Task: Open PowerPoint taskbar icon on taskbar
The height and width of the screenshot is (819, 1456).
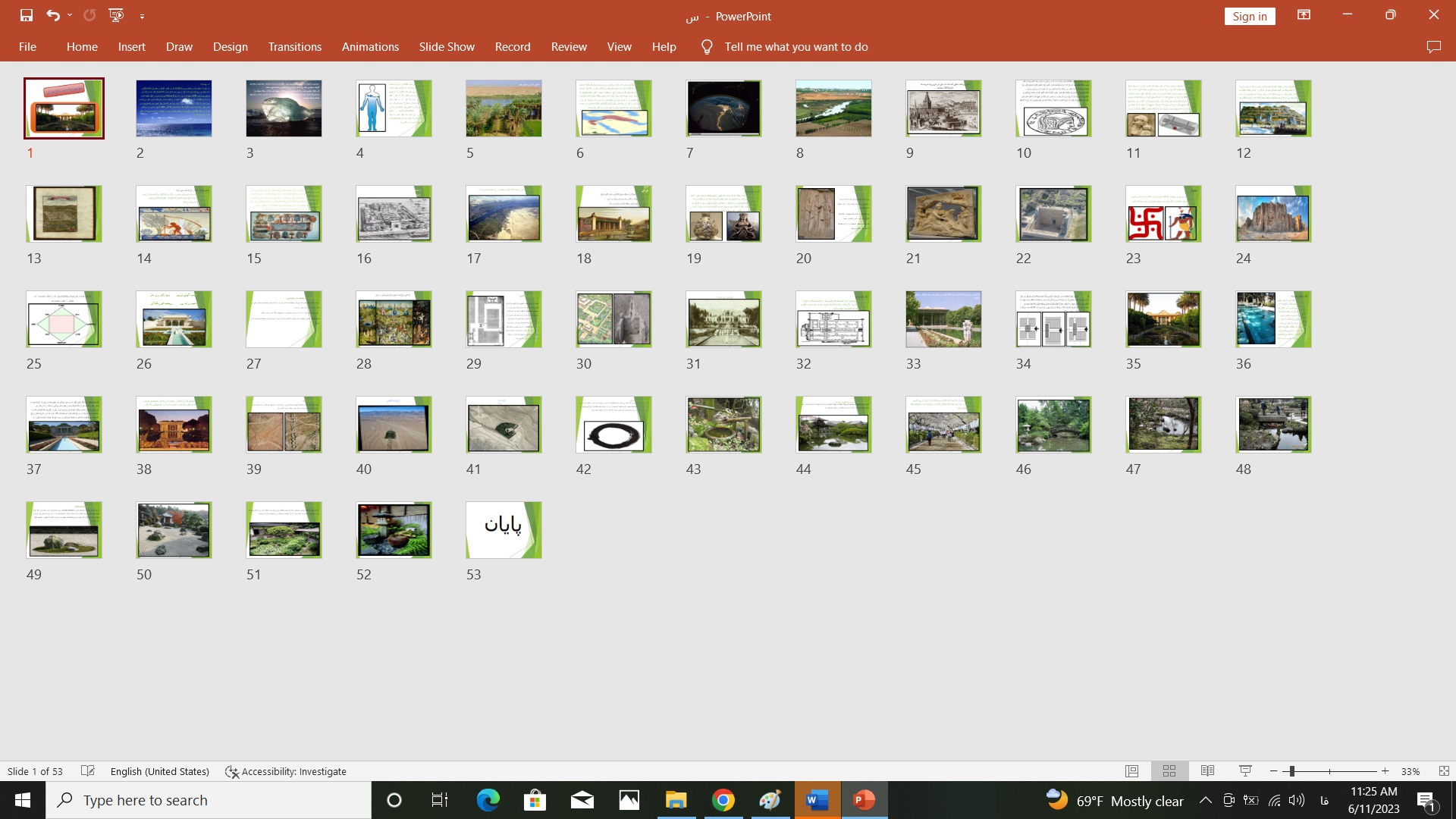Action: click(x=862, y=800)
